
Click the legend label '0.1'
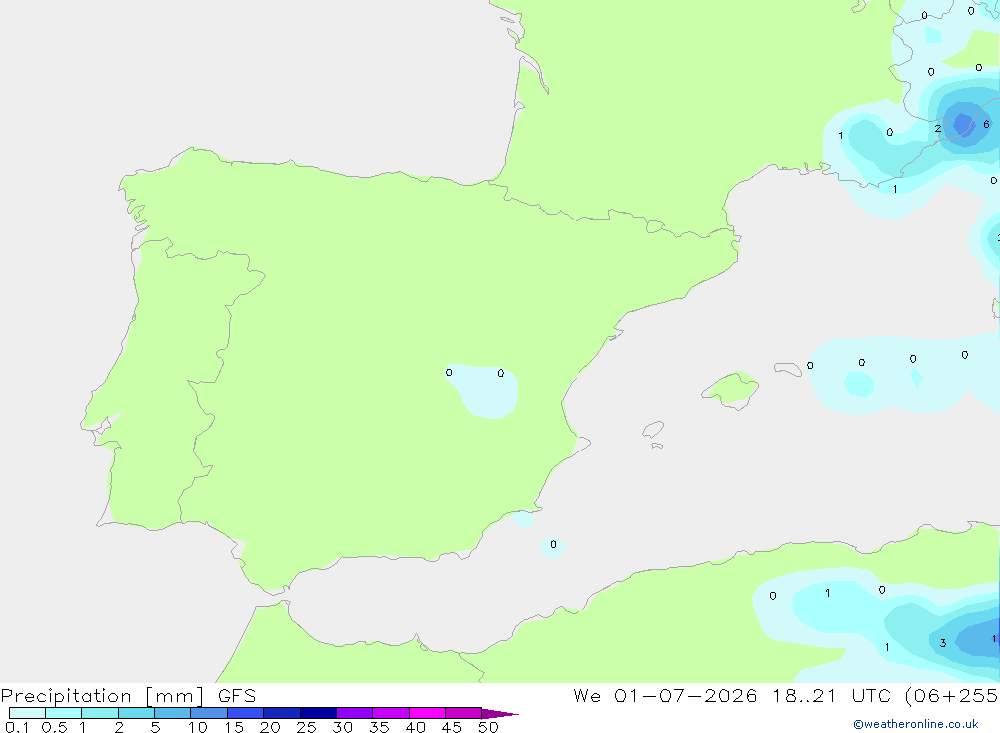(17, 727)
